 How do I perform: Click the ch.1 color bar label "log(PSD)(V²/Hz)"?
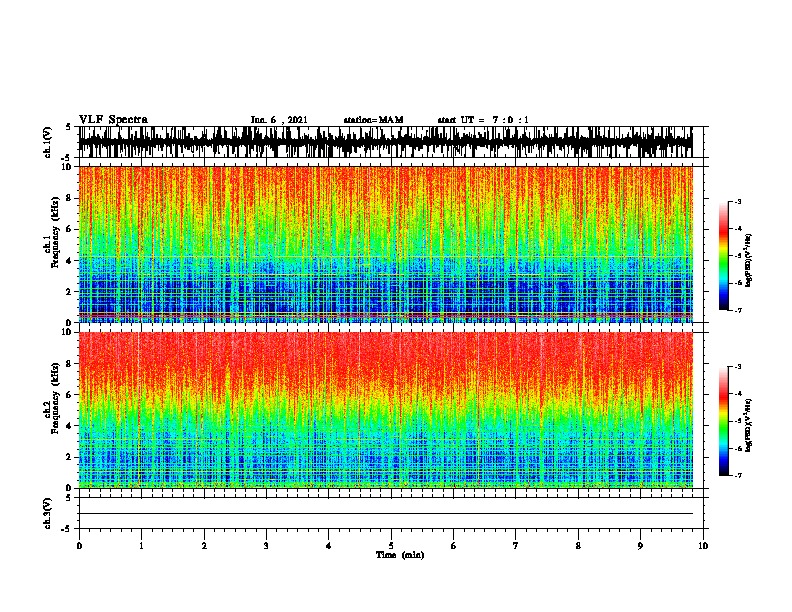[749, 260]
